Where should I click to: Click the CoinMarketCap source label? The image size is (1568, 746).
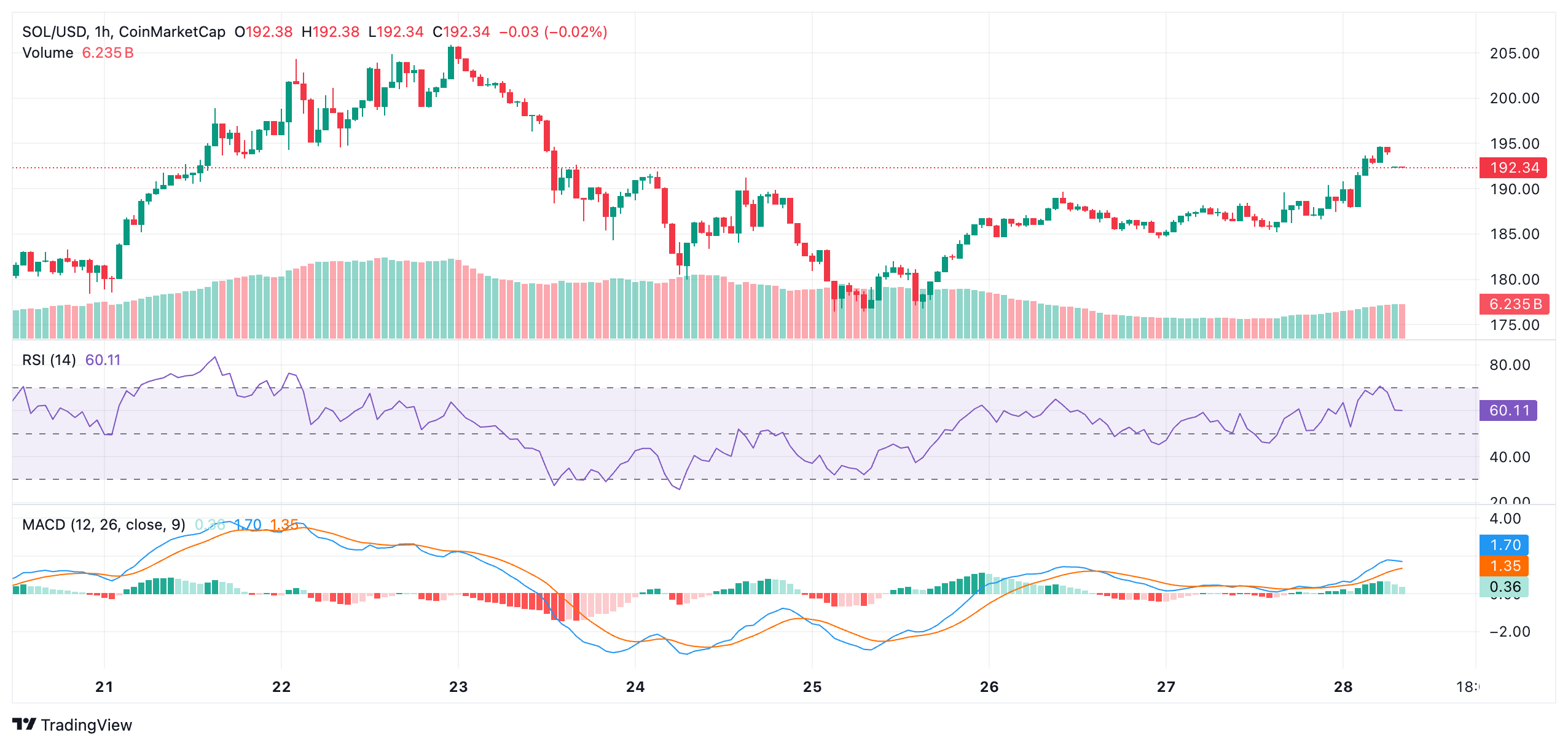(x=172, y=31)
